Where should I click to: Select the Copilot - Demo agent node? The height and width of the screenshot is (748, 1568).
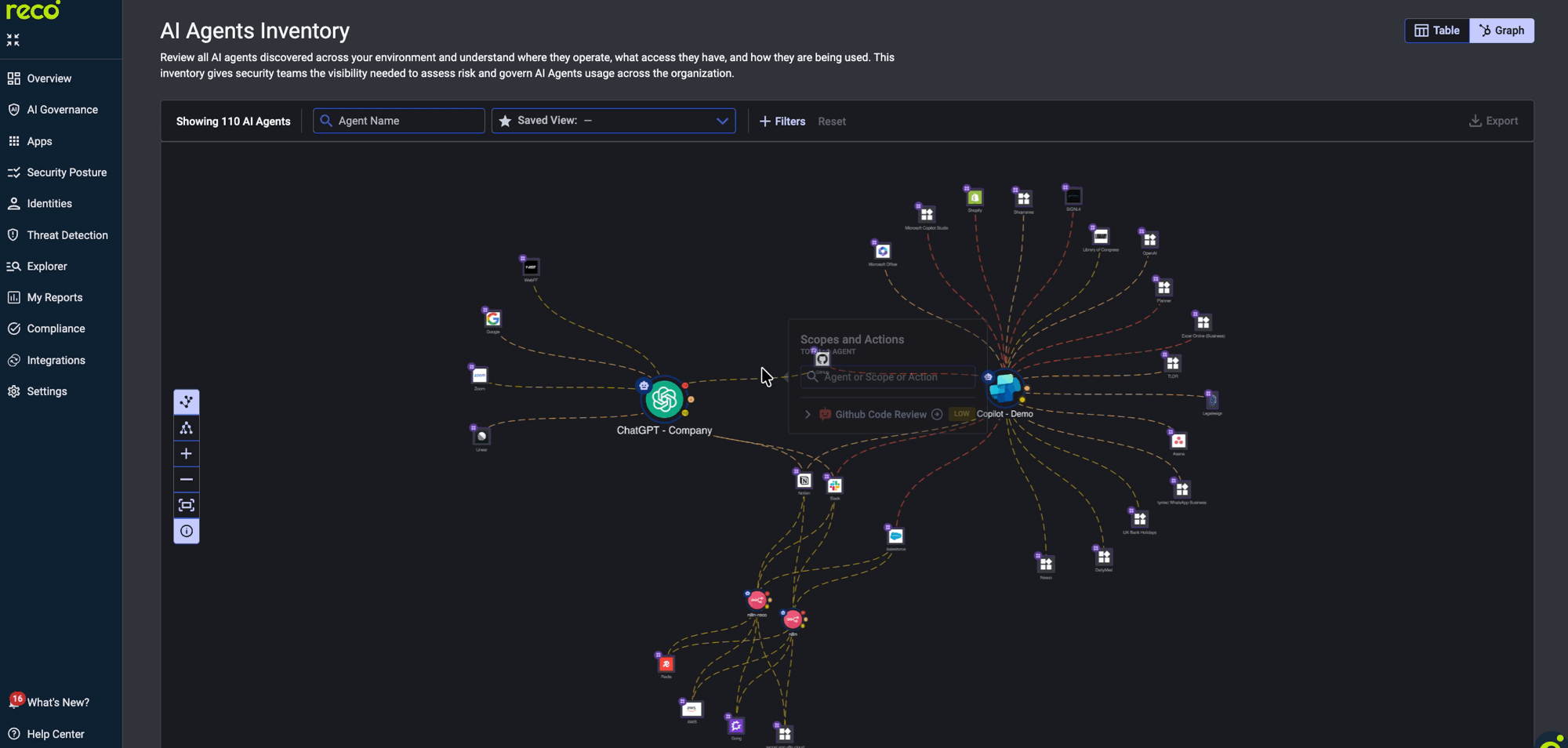pyautogui.click(x=1004, y=387)
